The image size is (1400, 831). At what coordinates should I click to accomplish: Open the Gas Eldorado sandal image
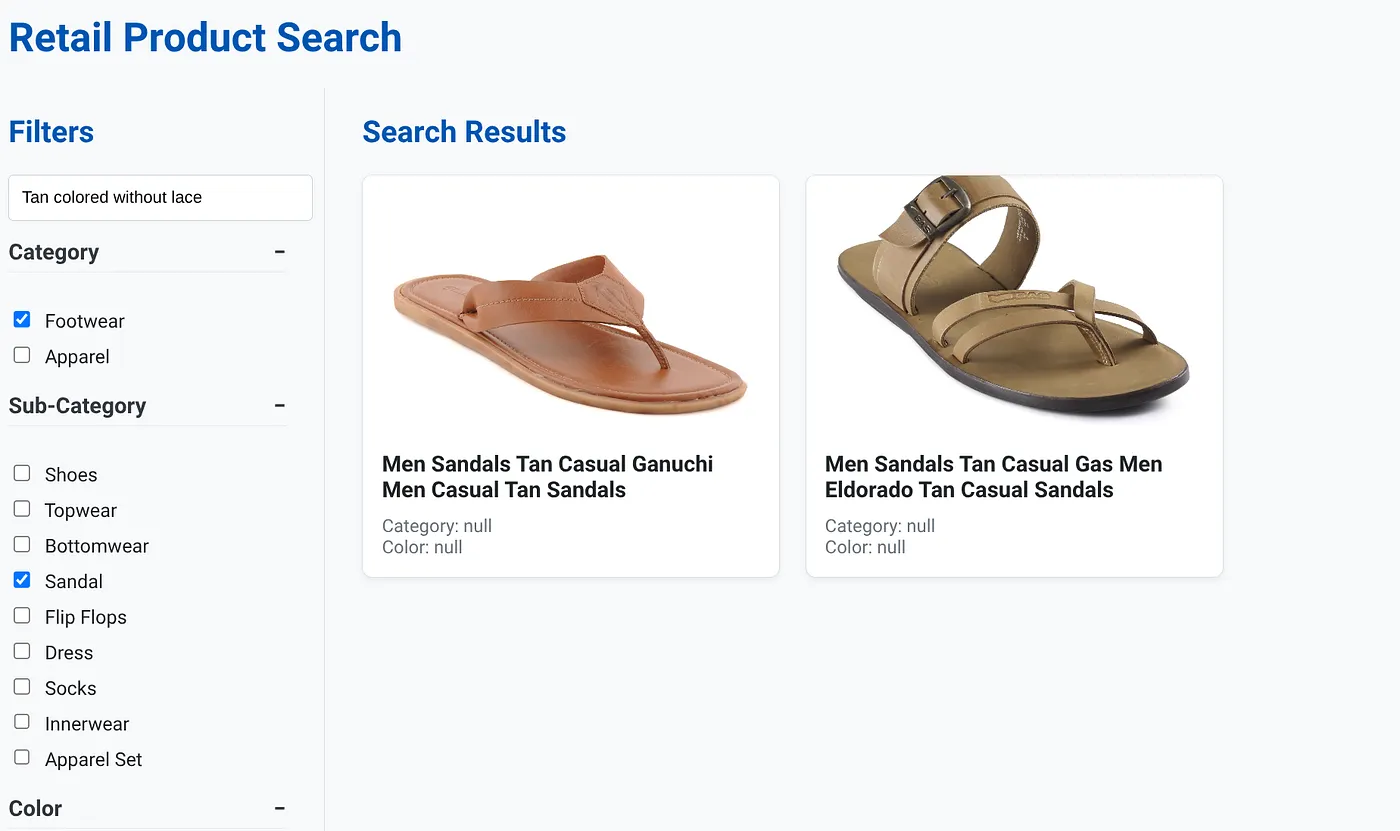1013,298
